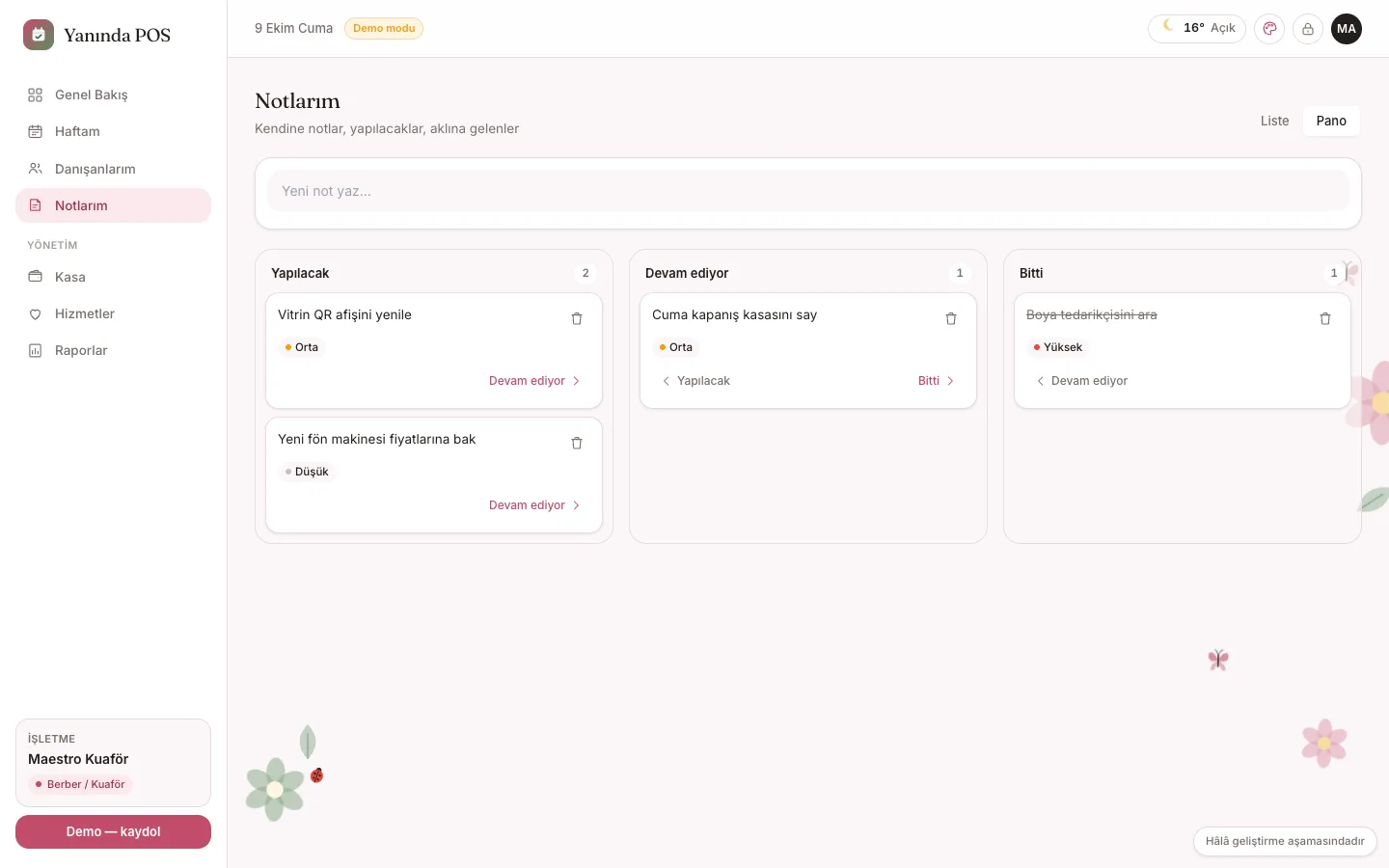This screenshot has height=868, width=1389.
Task: Delete the "Yeni fön makinesi fiyatlarına bak" note
Action: [577, 443]
